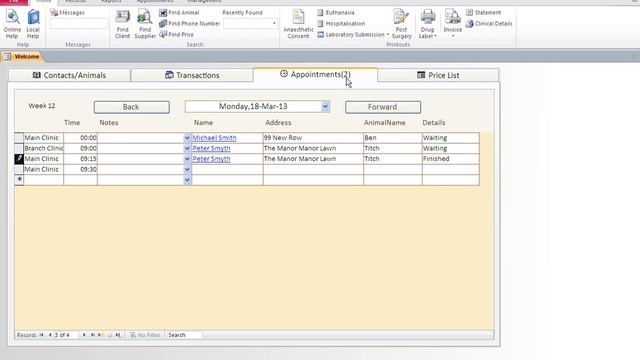Launch the Find Supplier search
640x360 pixels.
click(x=145, y=24)
